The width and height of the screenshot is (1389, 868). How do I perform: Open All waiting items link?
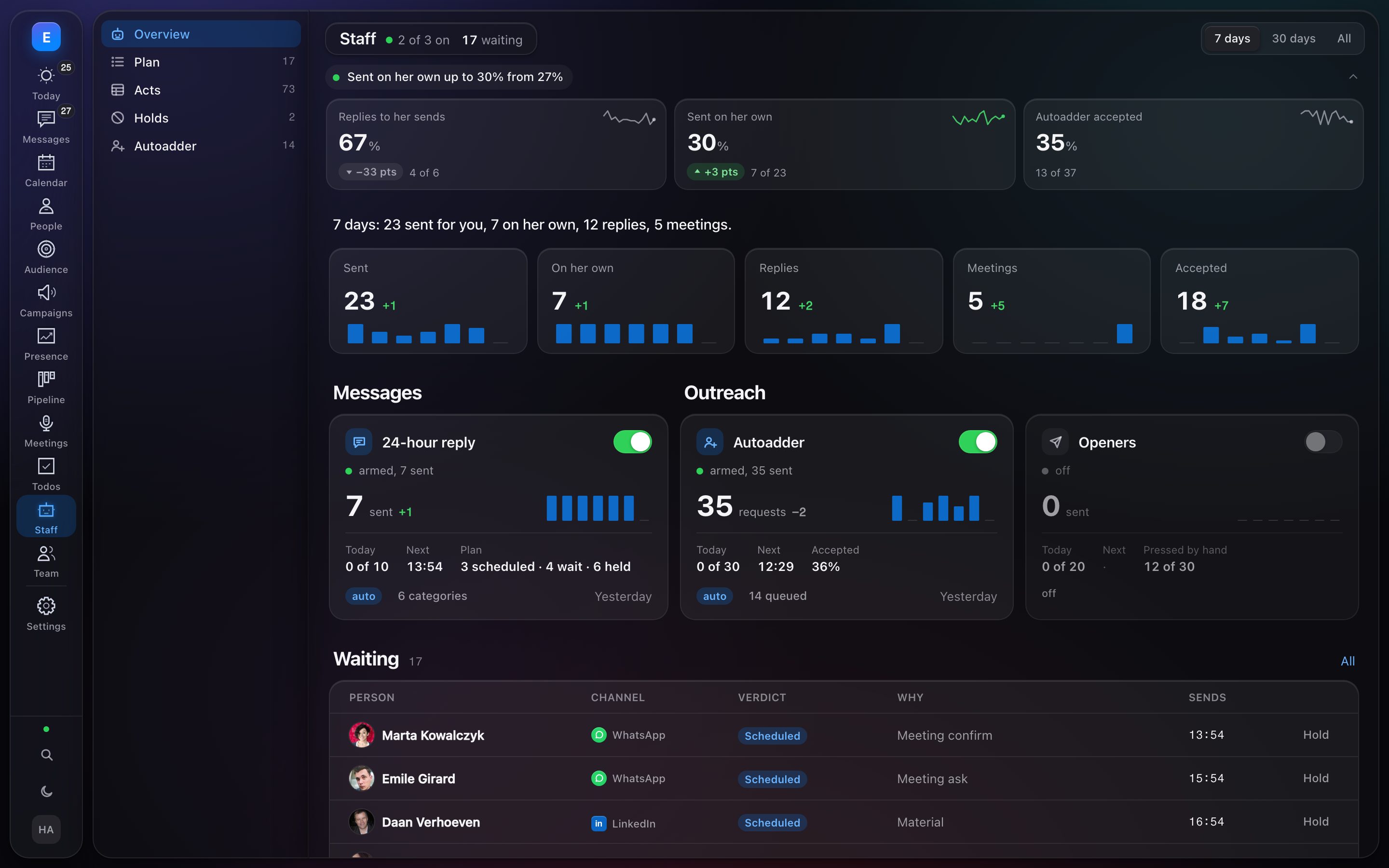point(1348,661)
